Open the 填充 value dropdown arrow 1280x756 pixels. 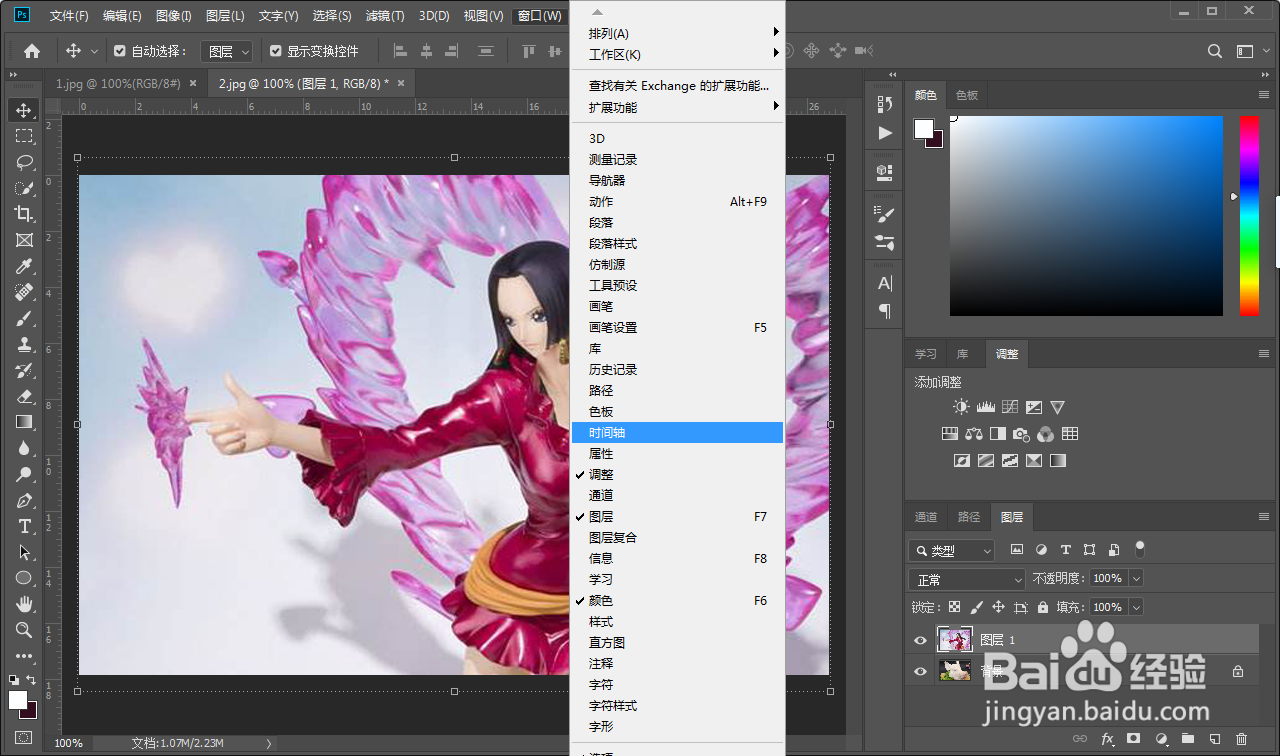tap(1135, 607)
